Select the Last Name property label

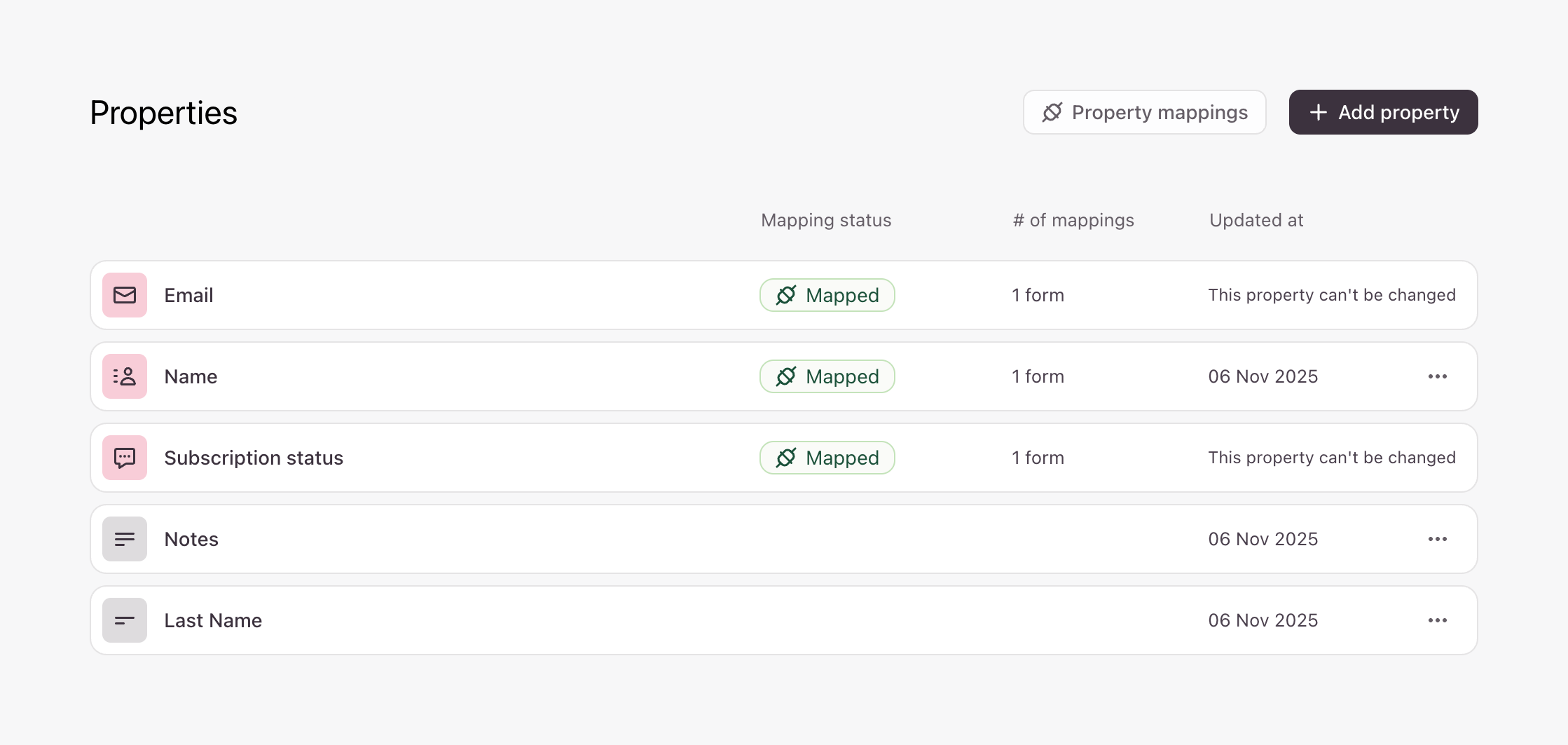213,620
